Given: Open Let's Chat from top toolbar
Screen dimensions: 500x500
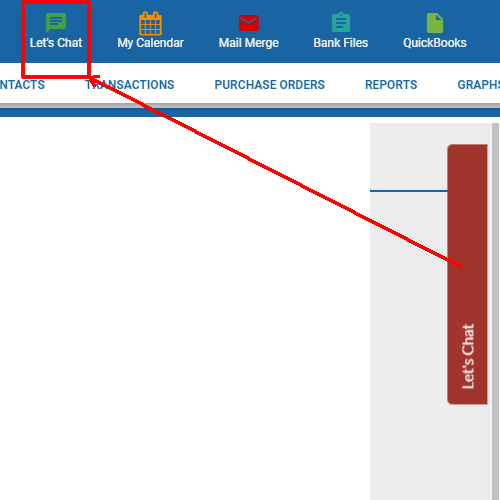Looking at the screenshot, I should tap(56, 31).
